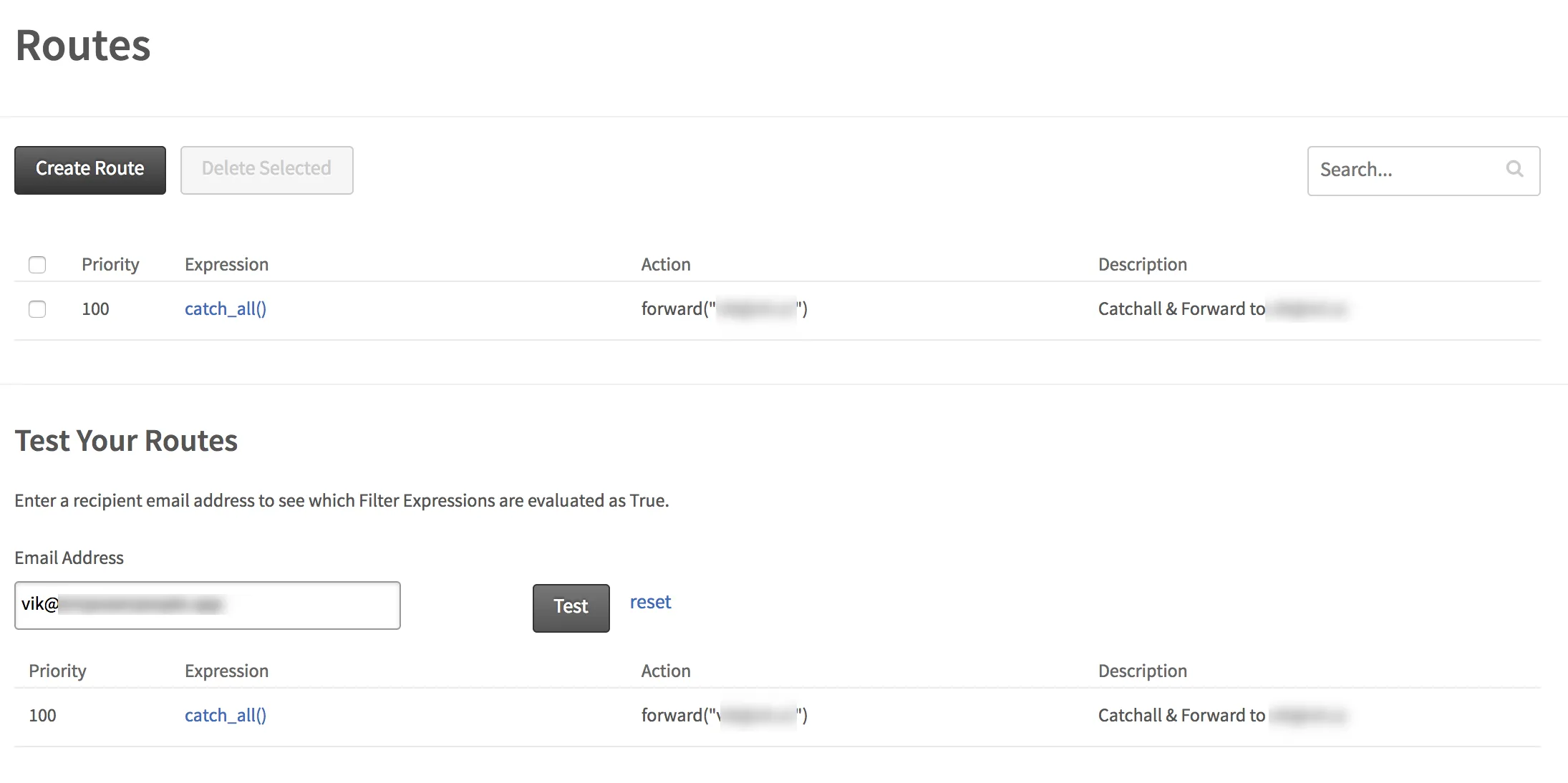Click Priority header in test results table
The image size is (1568, 783).
(57, 671)
